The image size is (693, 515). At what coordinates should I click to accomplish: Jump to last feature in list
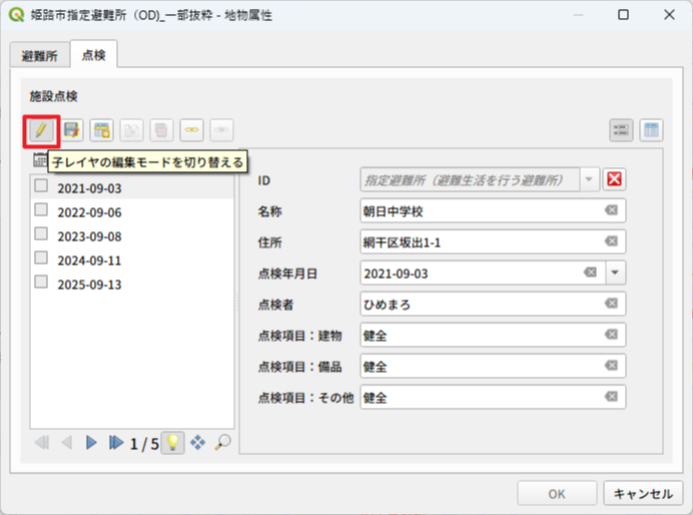pyautogui.click(x=116, y=442)
